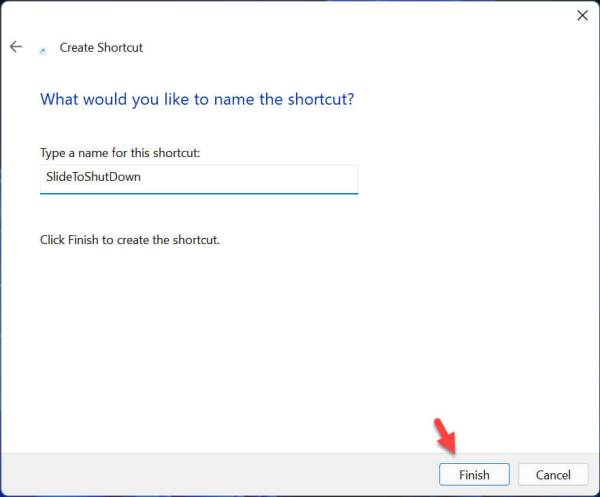This screenshot has width=600, height=497.
Task: Click the typed SlideToShutDown text
Action: coord(94,178)
